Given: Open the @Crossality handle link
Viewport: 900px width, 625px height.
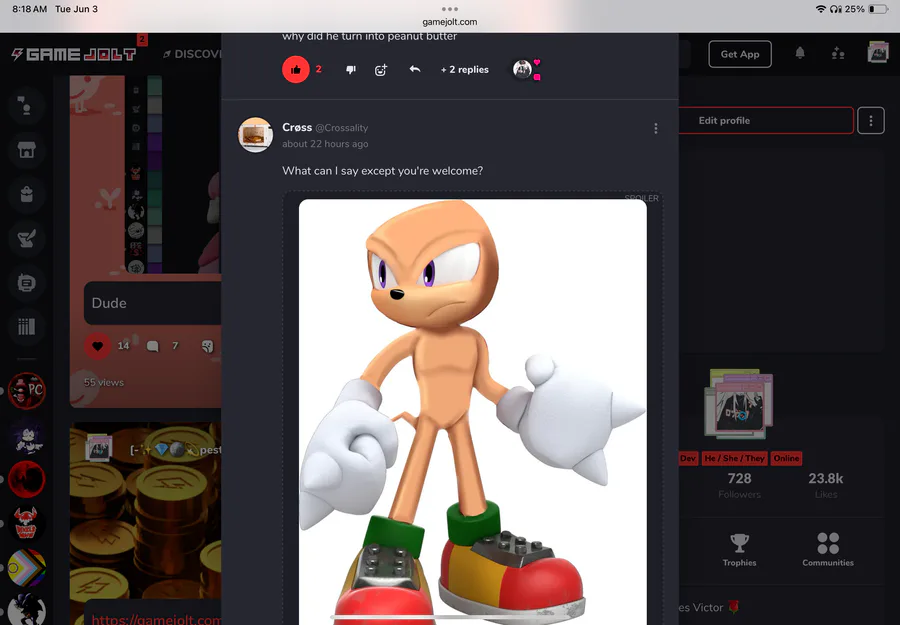Looking at the screenshot, I should [342, 128].
